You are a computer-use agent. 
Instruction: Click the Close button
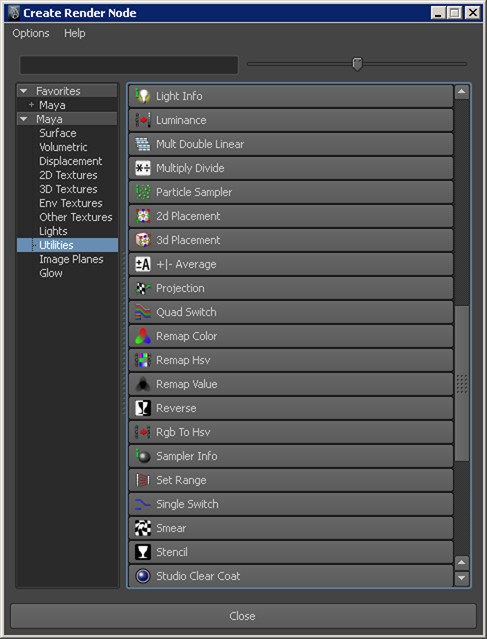pos(243,616)
